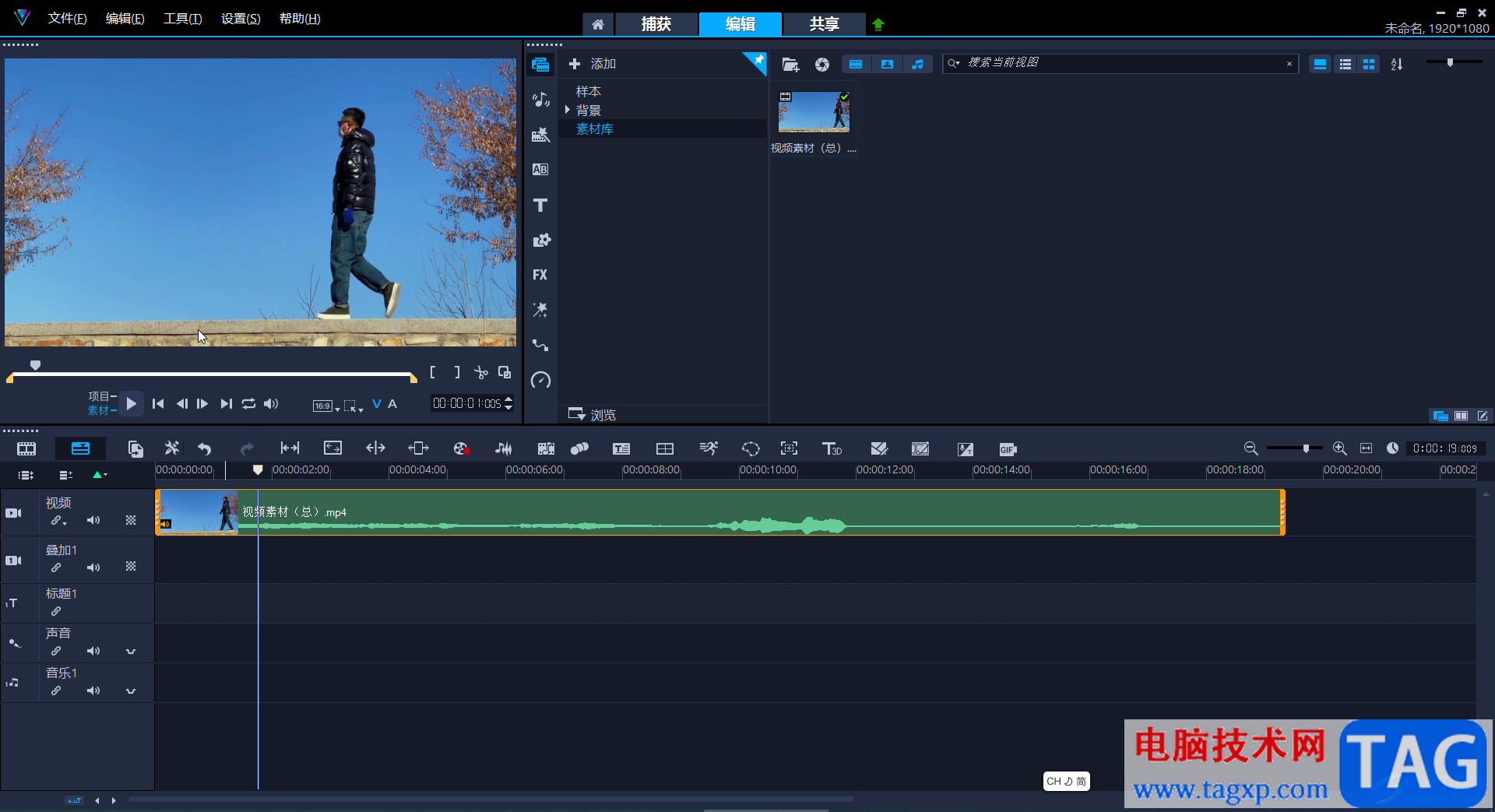
Task: Toggle show videos filter in library
Action: click(856, 64)
